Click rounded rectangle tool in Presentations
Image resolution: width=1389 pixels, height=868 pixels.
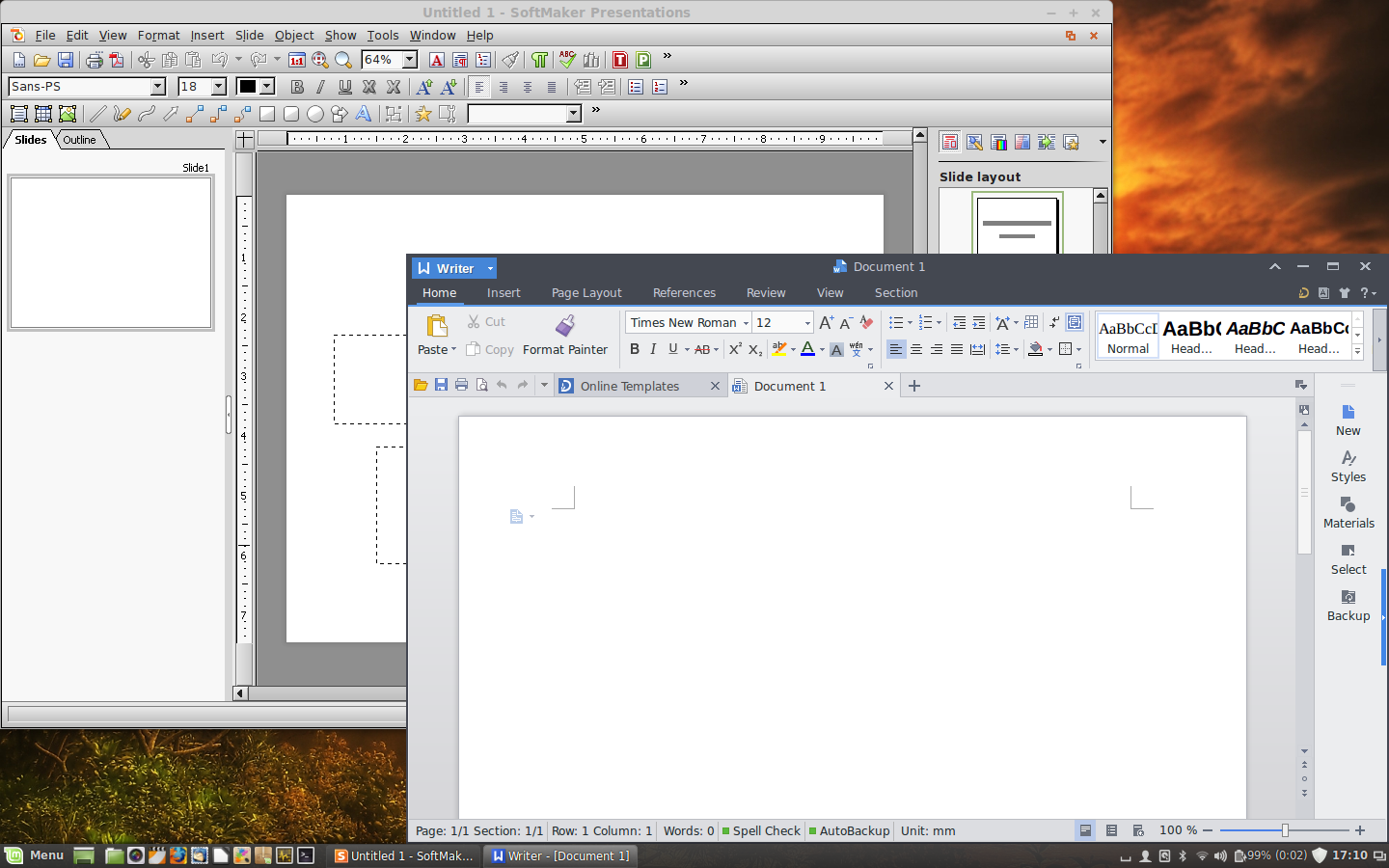[291, 114]
